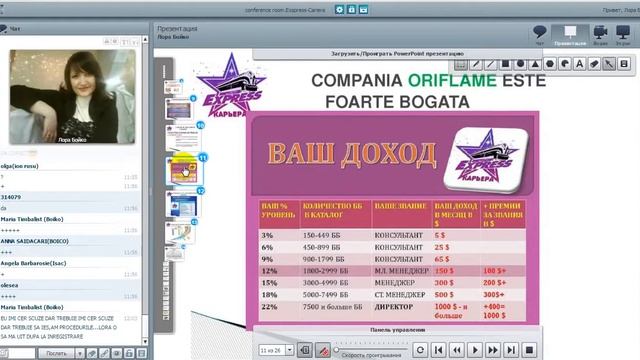The height and width of the screenshot is (360, 640).
Task: Open slide 9 thumbnail
Action: 179,109
